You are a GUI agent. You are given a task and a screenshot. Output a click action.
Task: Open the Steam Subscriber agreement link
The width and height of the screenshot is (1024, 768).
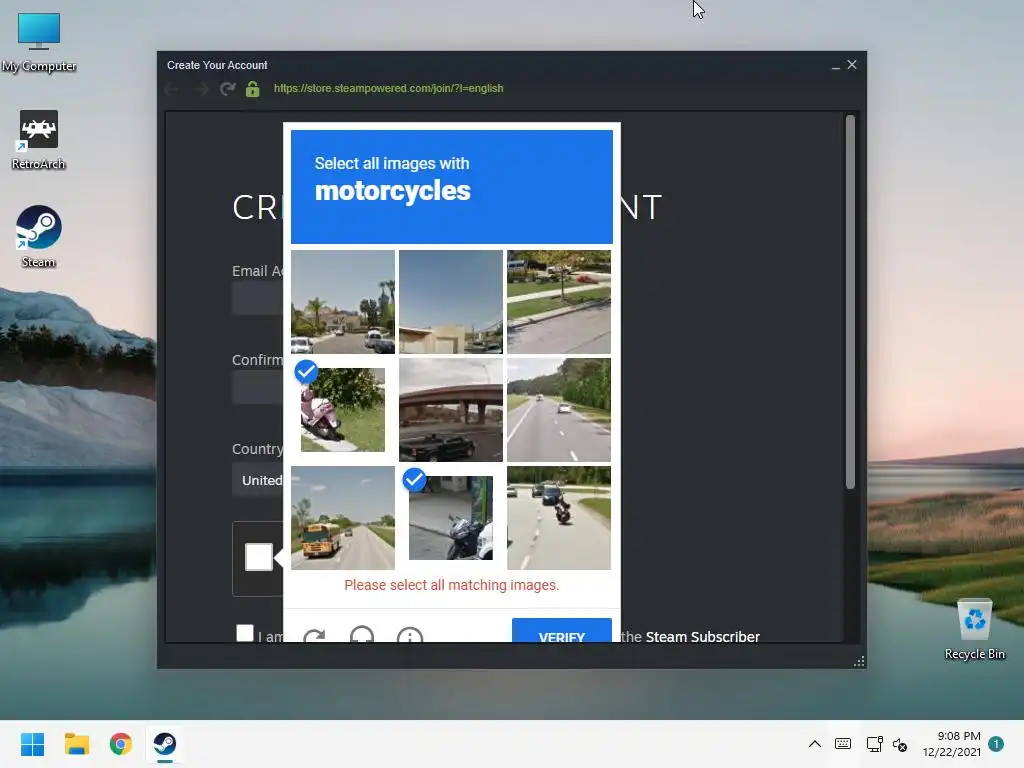coord(702,637)
